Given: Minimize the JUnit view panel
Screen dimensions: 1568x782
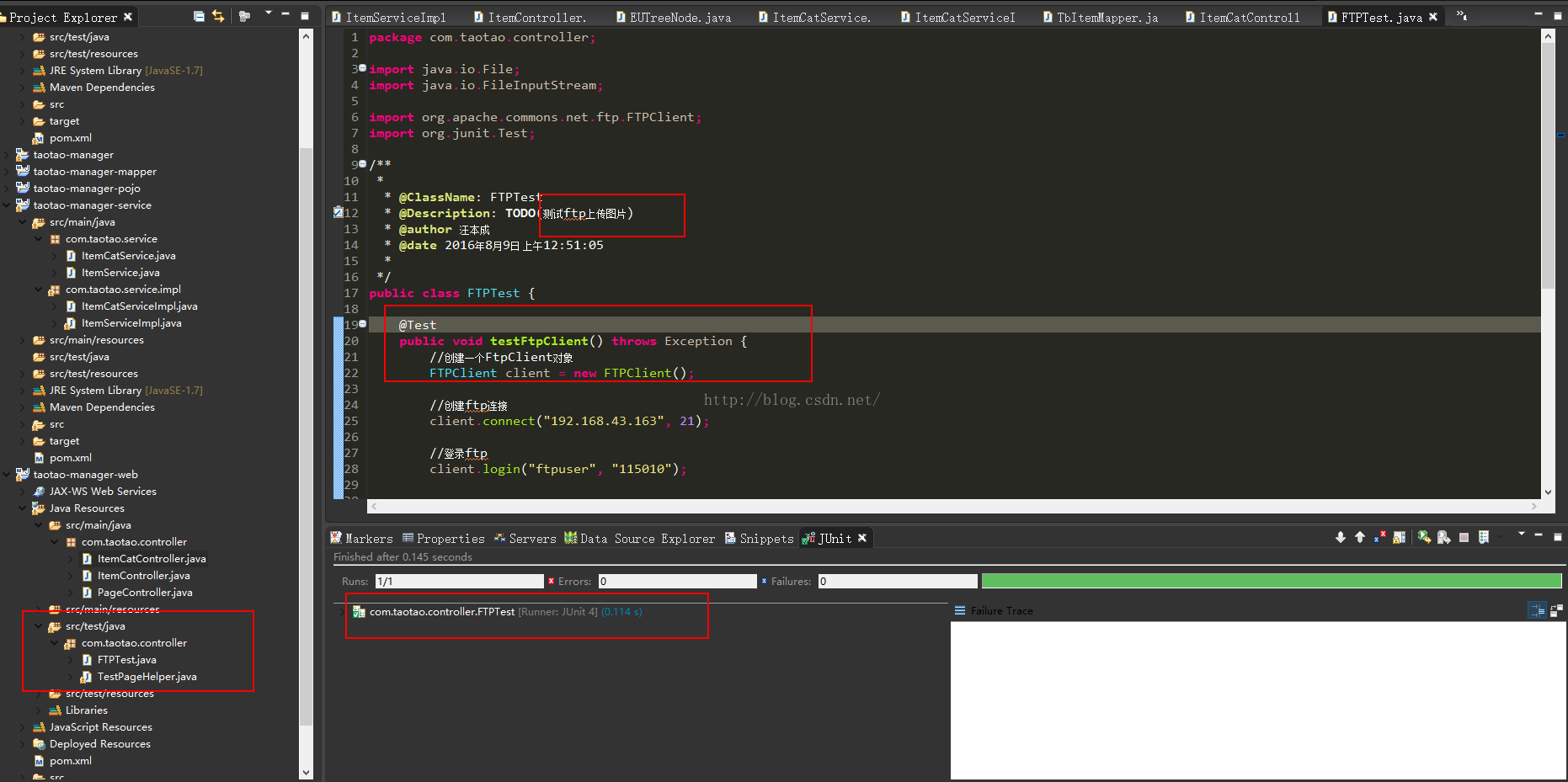Looking at the screenshot, I should coord(1539,535).
